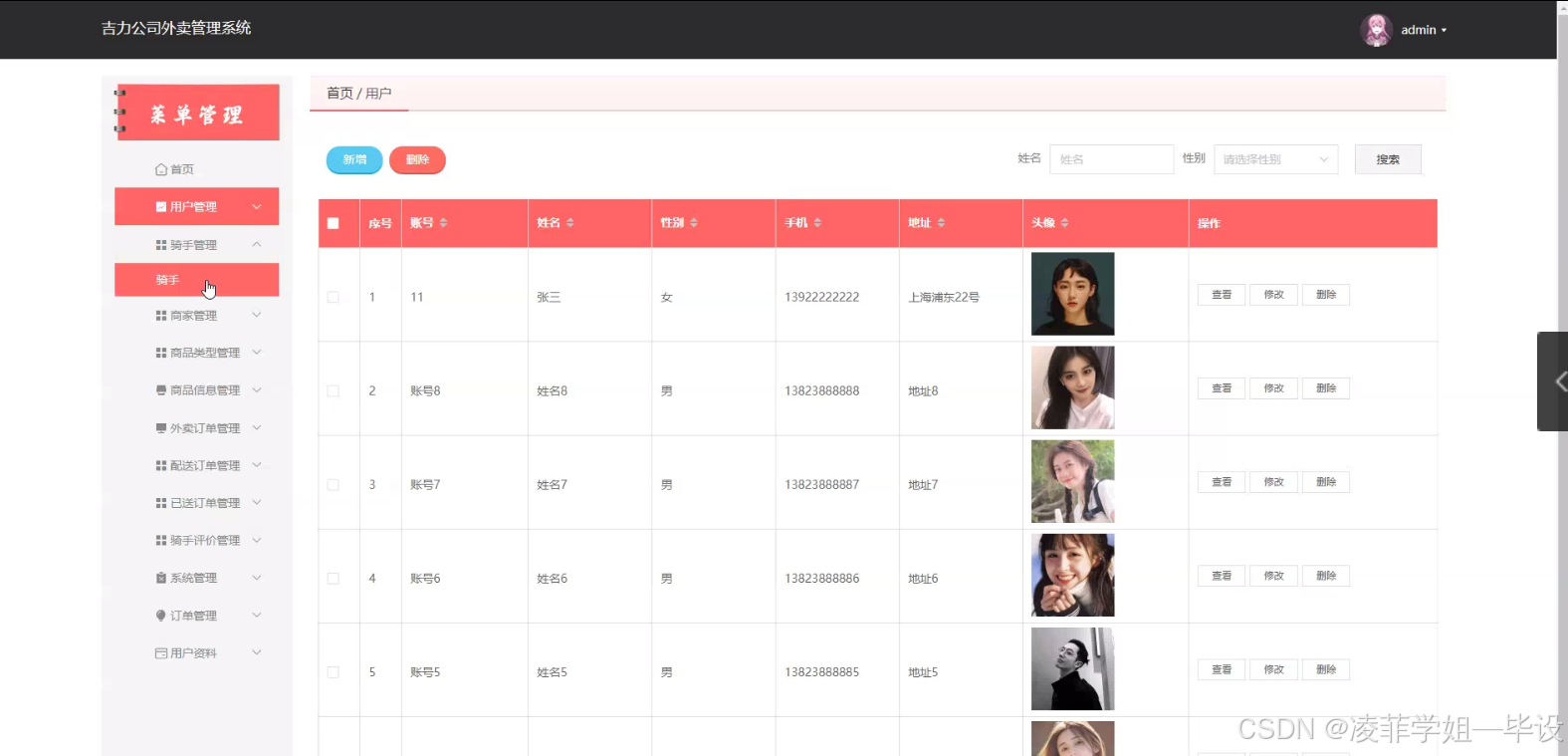
Task: Open avatar photo of 姓名6
Action: (1072, 575)
